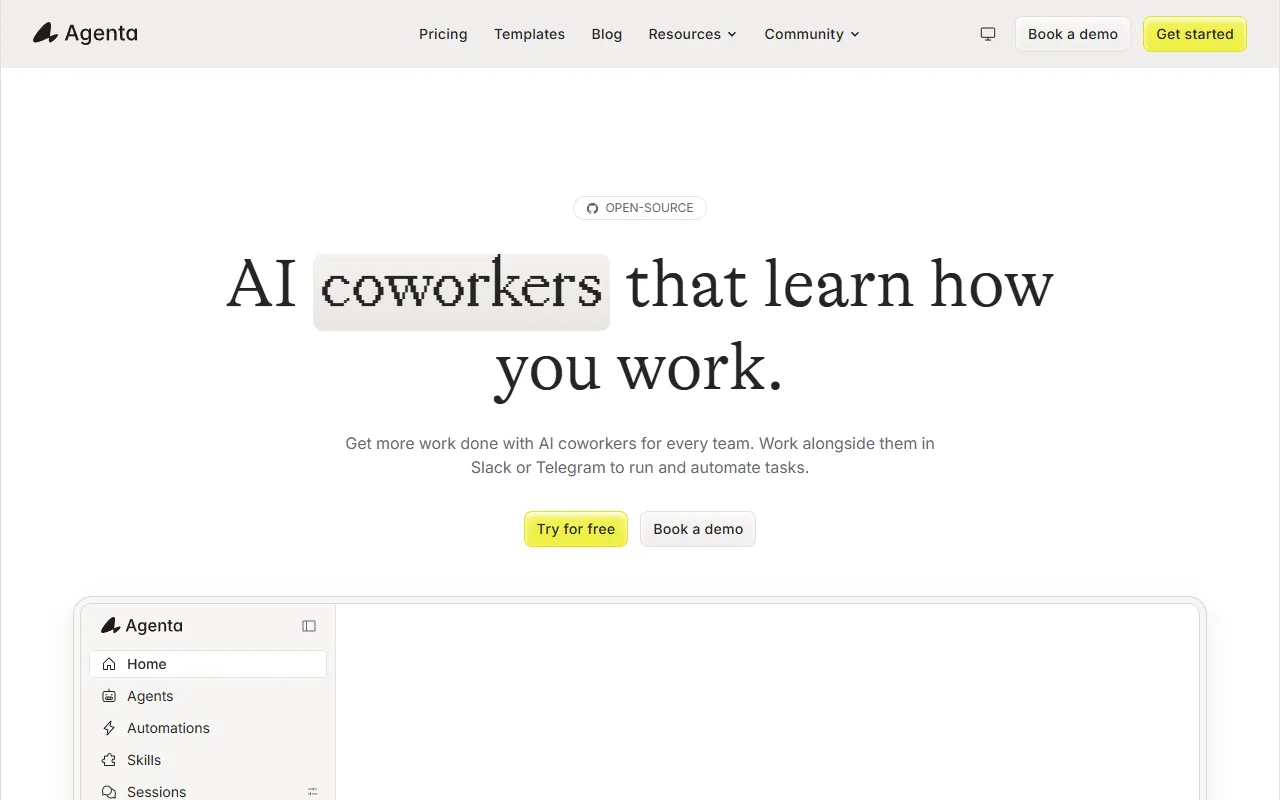Click the "Get more work done" subheading text
The width and height of the screenshot is (1280, 800).
click(x=640, y=455)
